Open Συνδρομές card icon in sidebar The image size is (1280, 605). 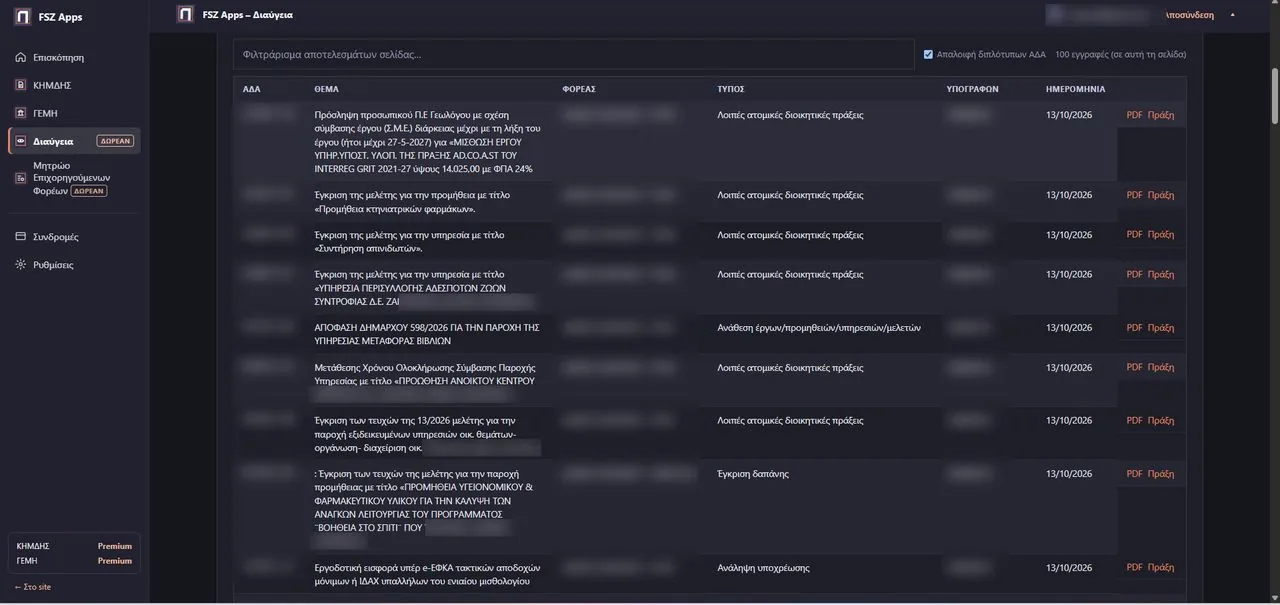[x=21, y=237]
